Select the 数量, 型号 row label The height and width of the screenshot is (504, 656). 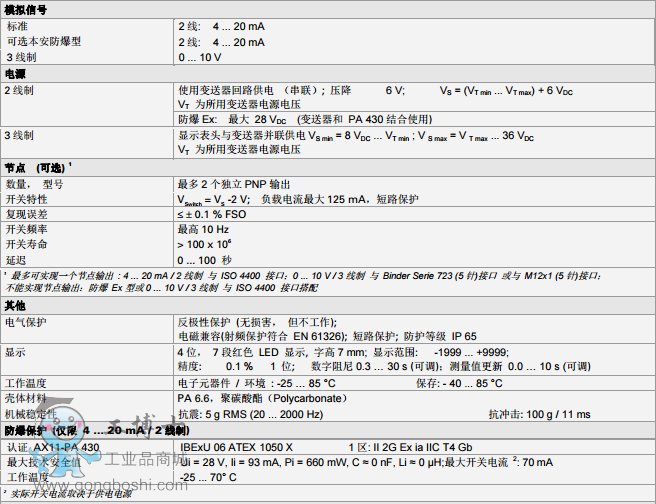coord(35,184)
